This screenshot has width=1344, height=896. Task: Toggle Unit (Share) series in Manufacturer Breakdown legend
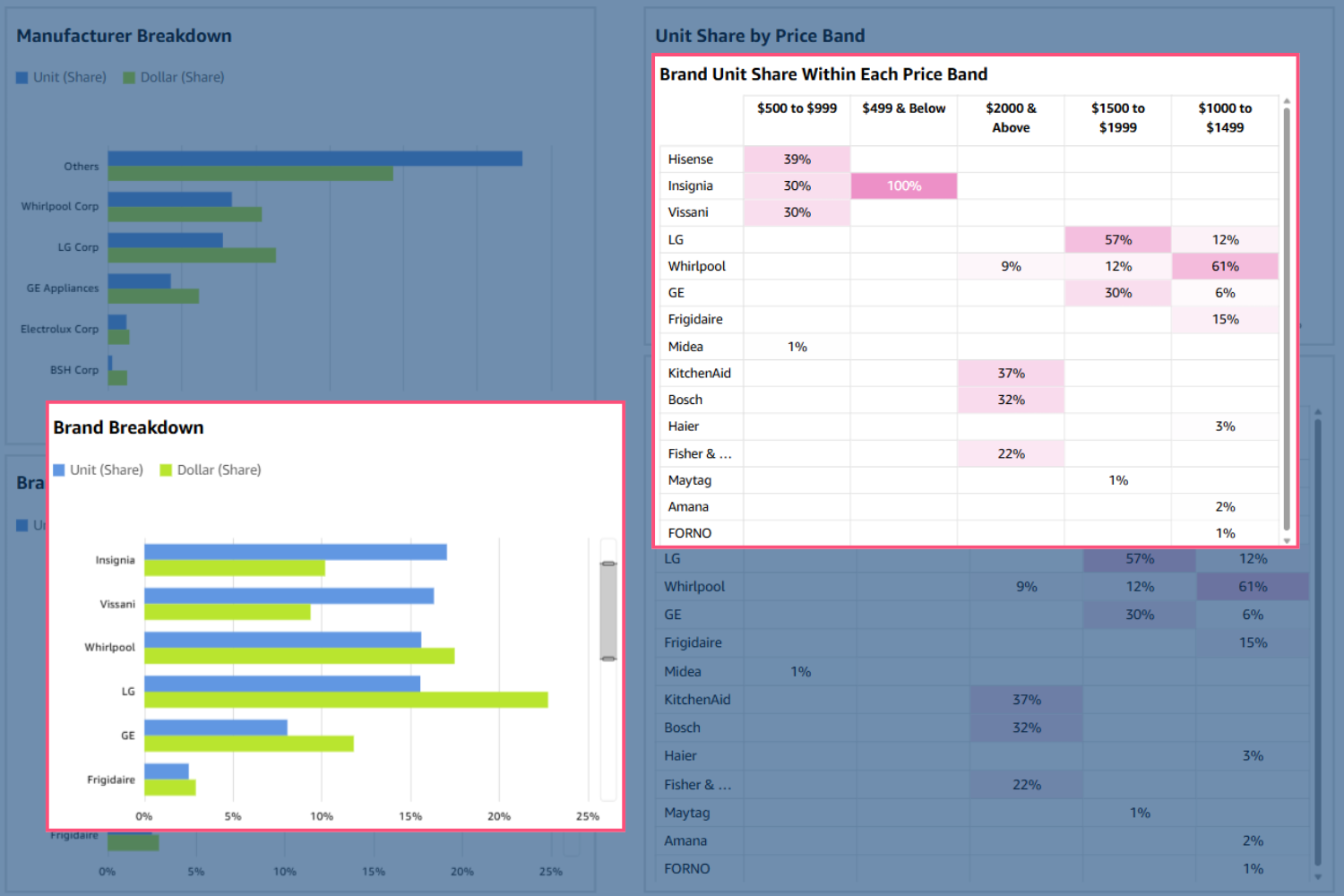61,78
